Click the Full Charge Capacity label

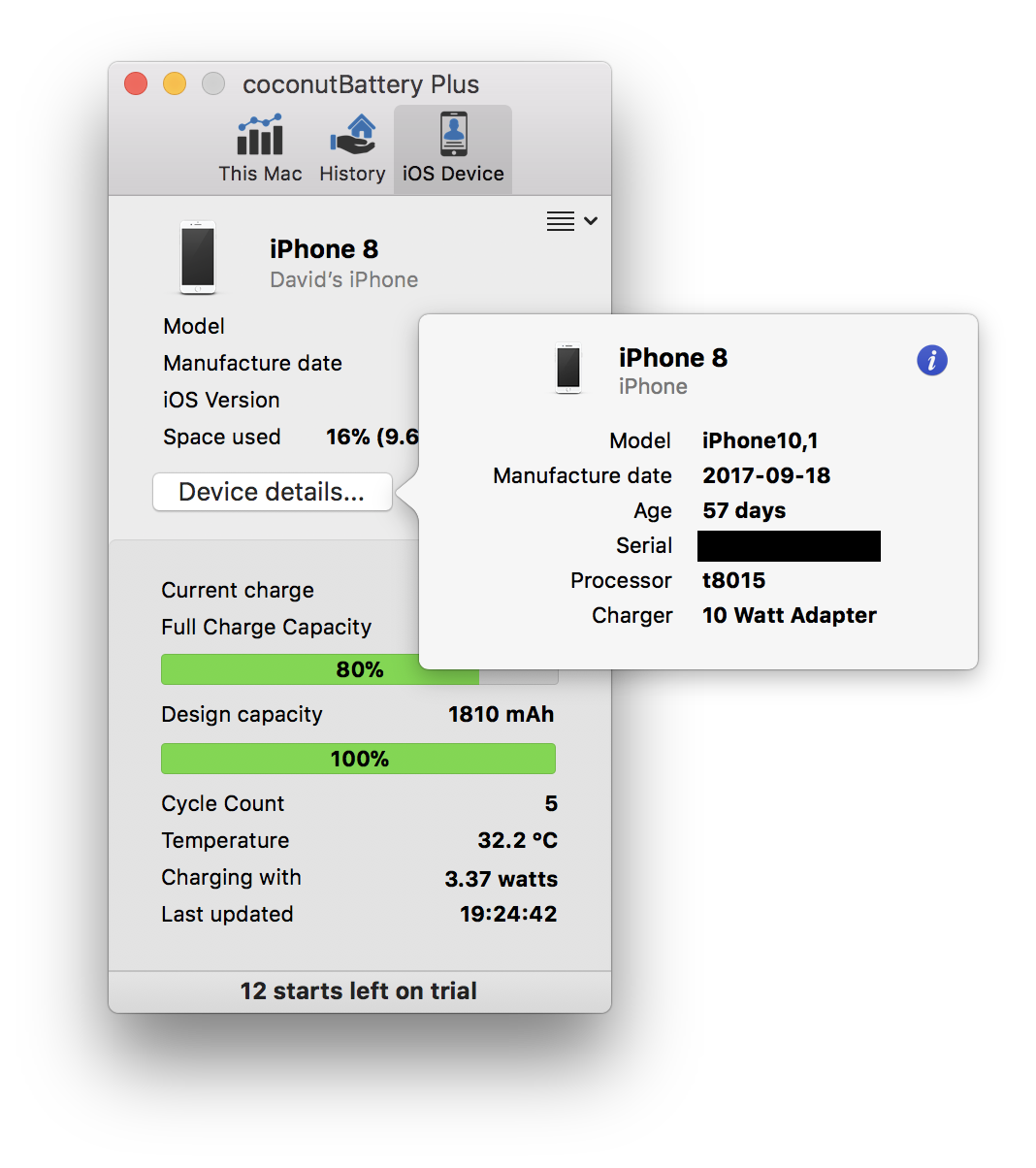click(267, 627)
